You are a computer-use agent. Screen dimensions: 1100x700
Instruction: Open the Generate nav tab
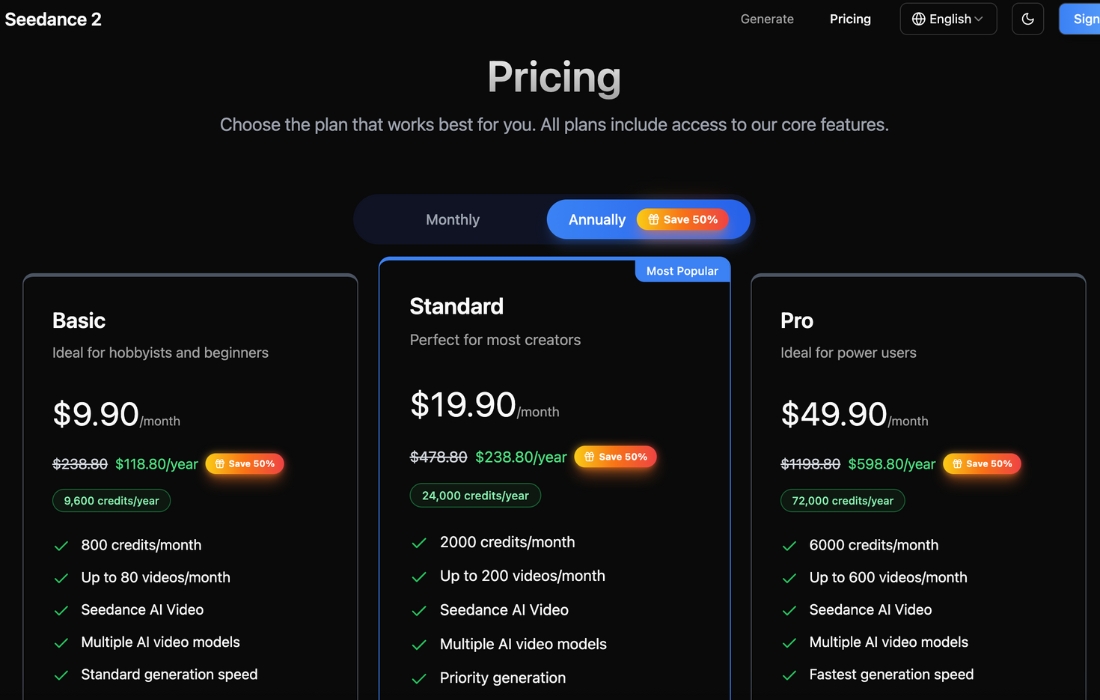click(767, 19)
